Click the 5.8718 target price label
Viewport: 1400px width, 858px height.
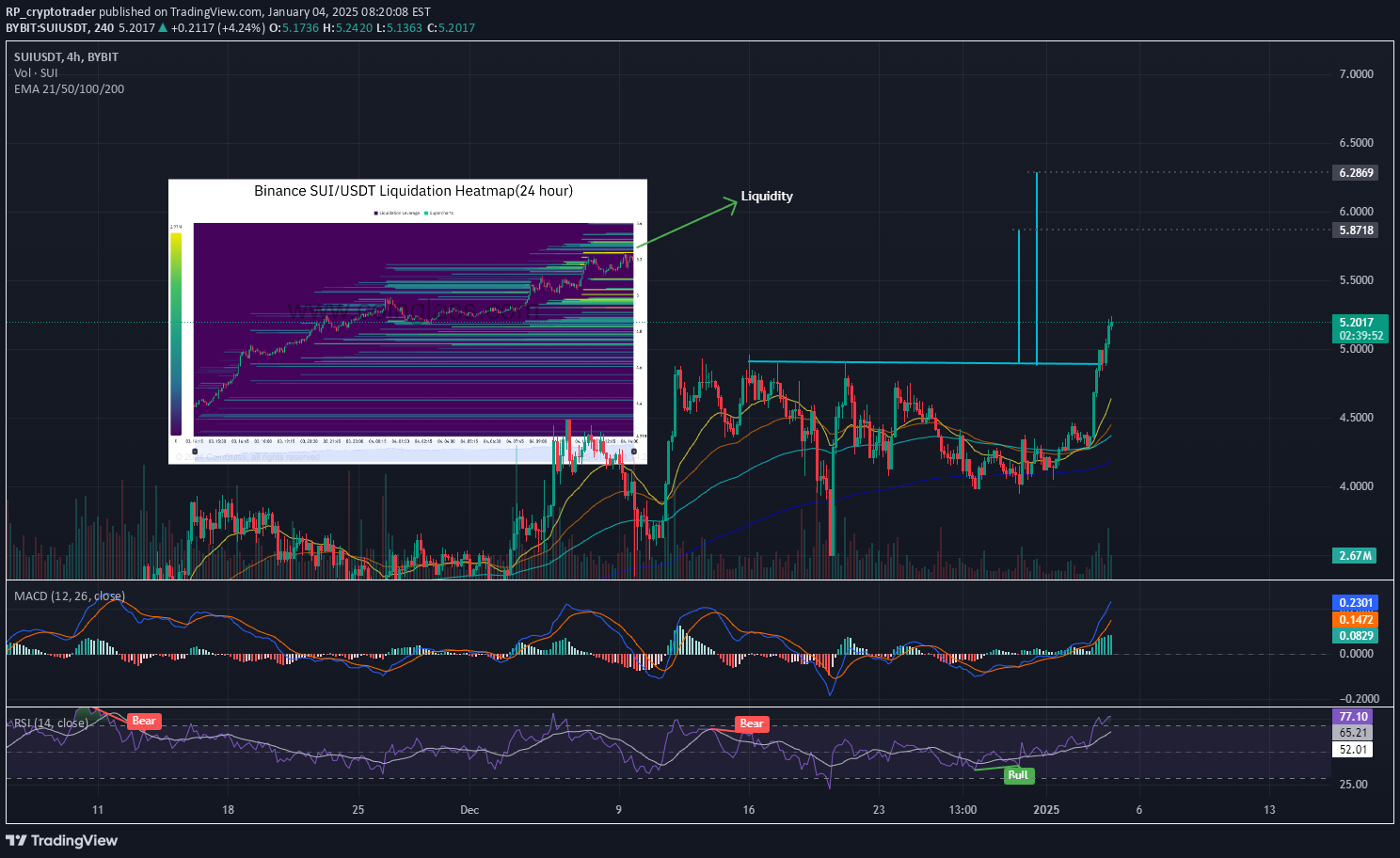(1356, 230)
